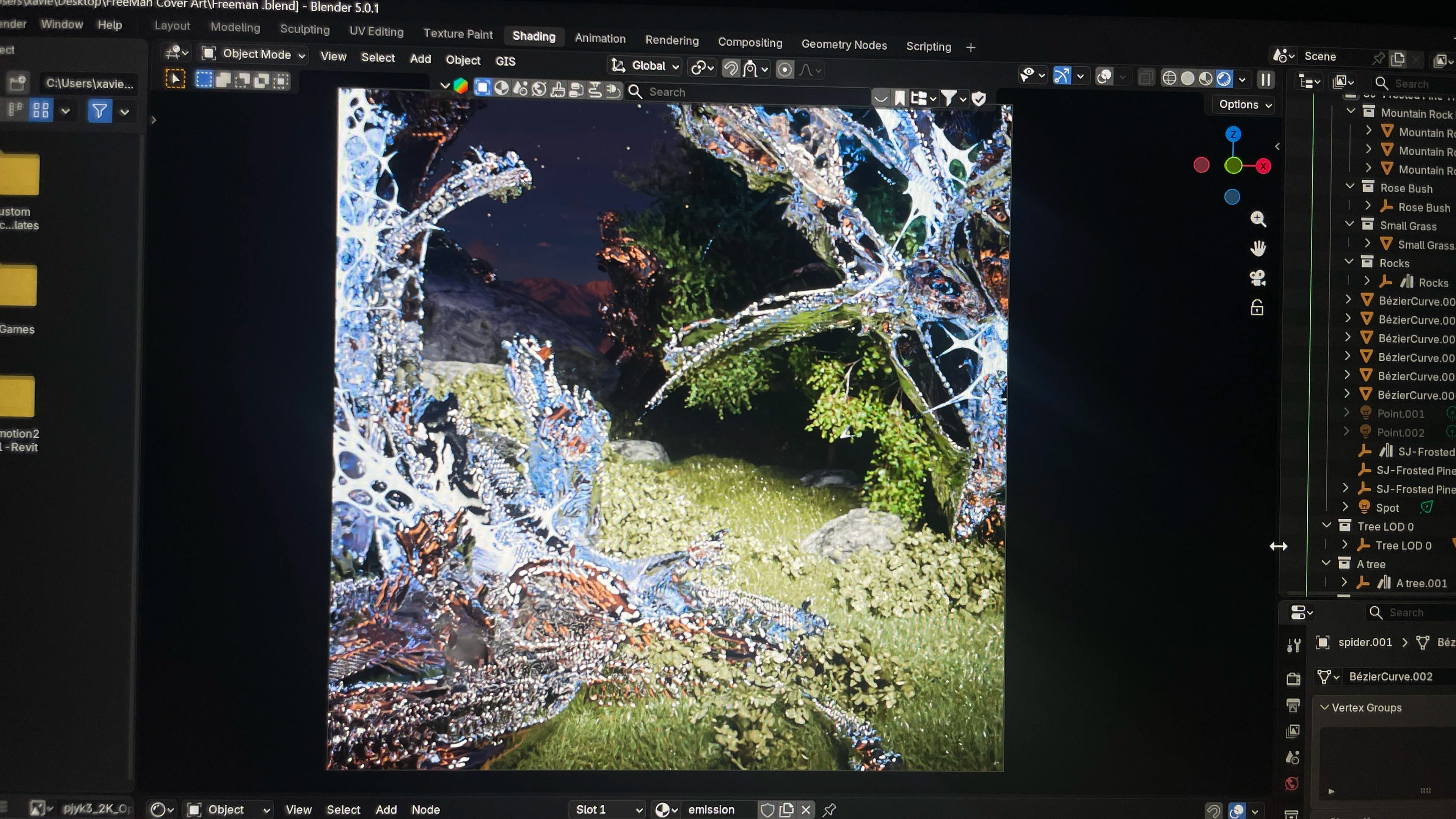Click the New Scene duplicate icon

click(1398, 59)
